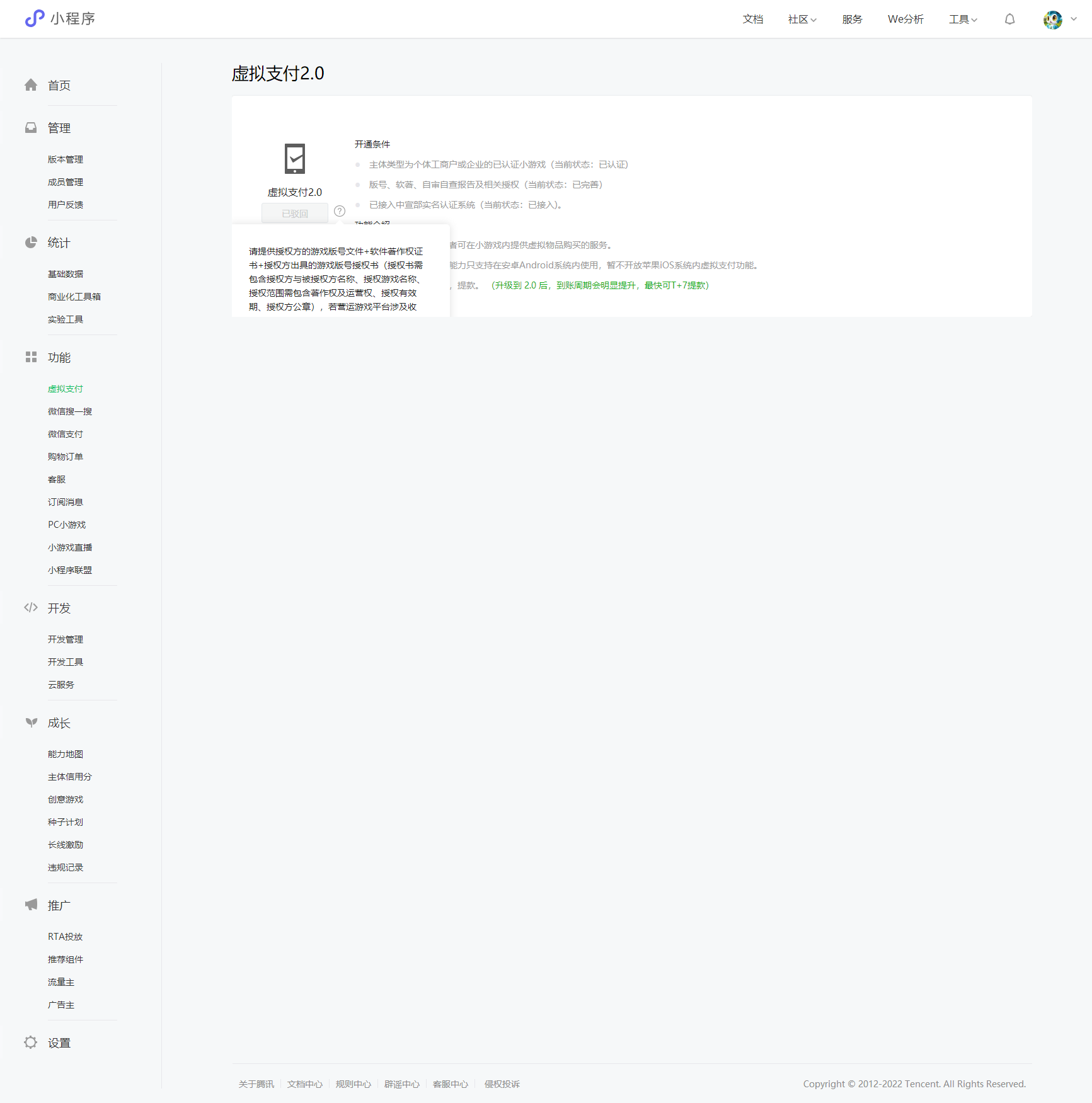This screenshot has width=1092, height=1103.
Task: Open 流量主 in sidebar
Action: (x=61, y=982)
